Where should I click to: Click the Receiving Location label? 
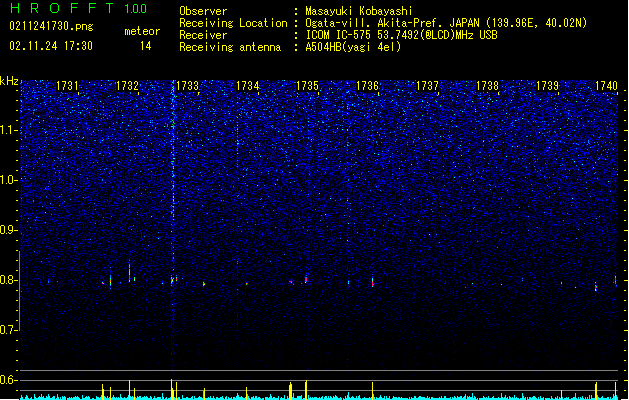click(x=233, y=23)
